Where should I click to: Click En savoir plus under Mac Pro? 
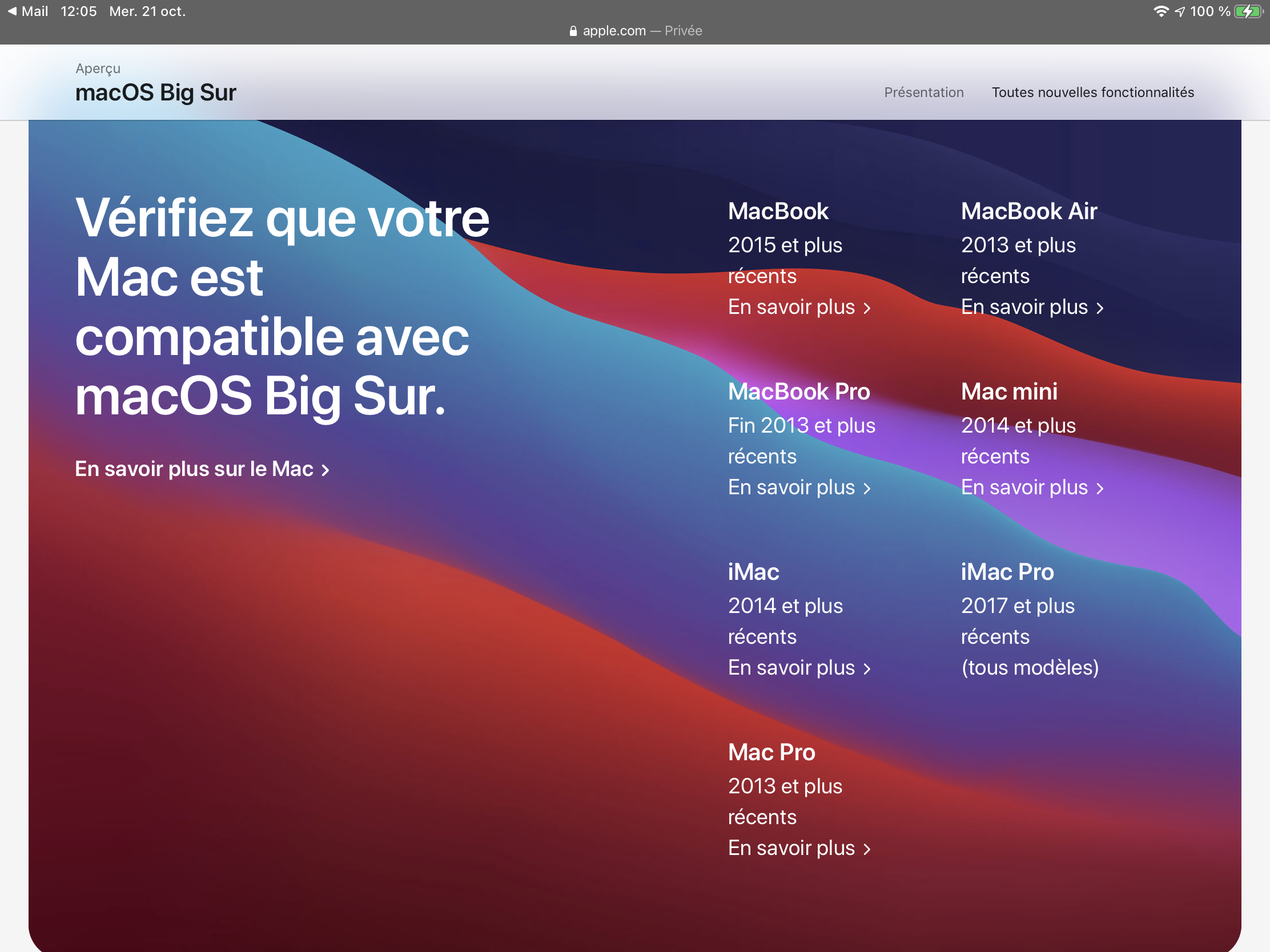click(x=791, y=848)
